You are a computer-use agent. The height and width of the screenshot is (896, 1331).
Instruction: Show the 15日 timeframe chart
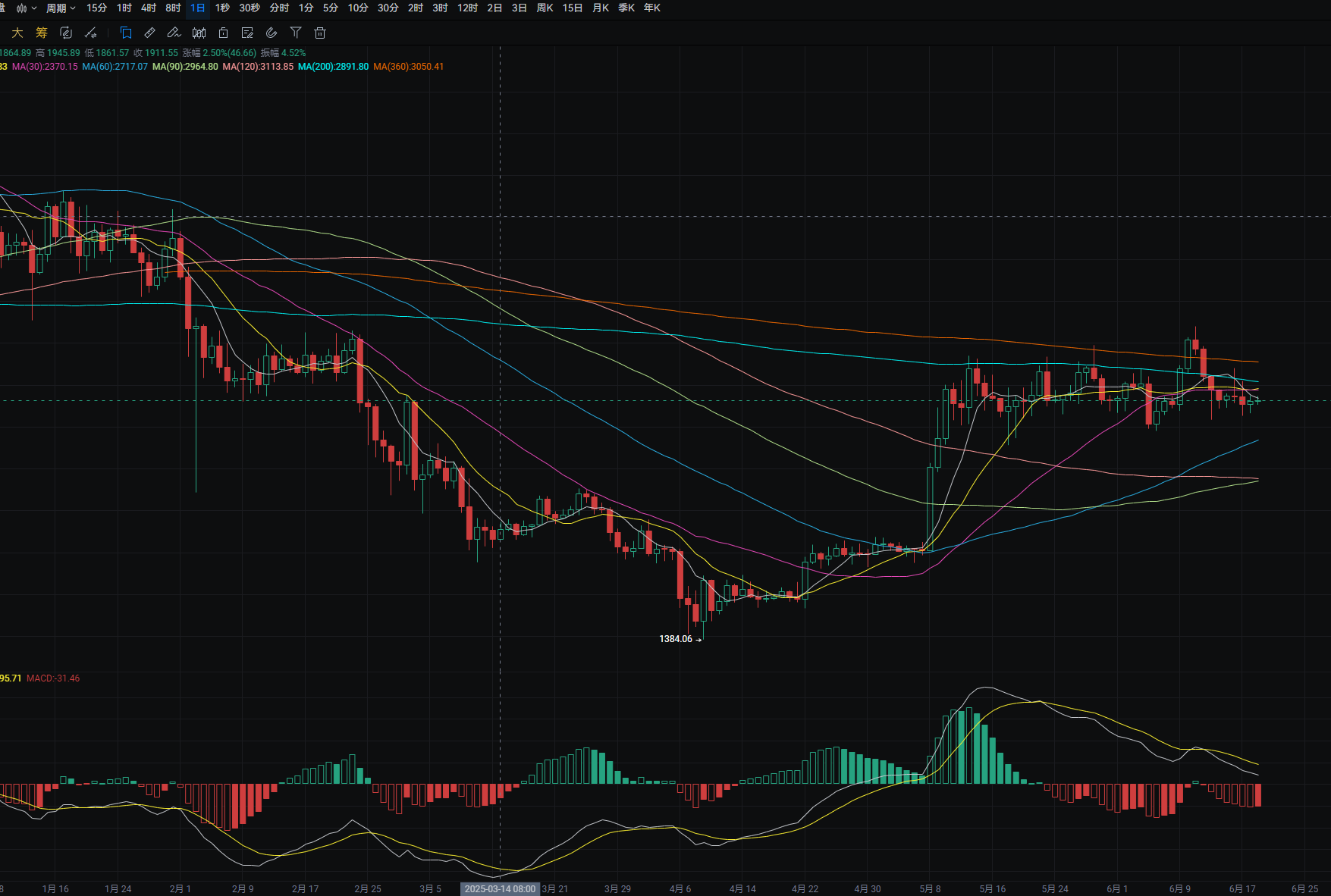(573, 8)
